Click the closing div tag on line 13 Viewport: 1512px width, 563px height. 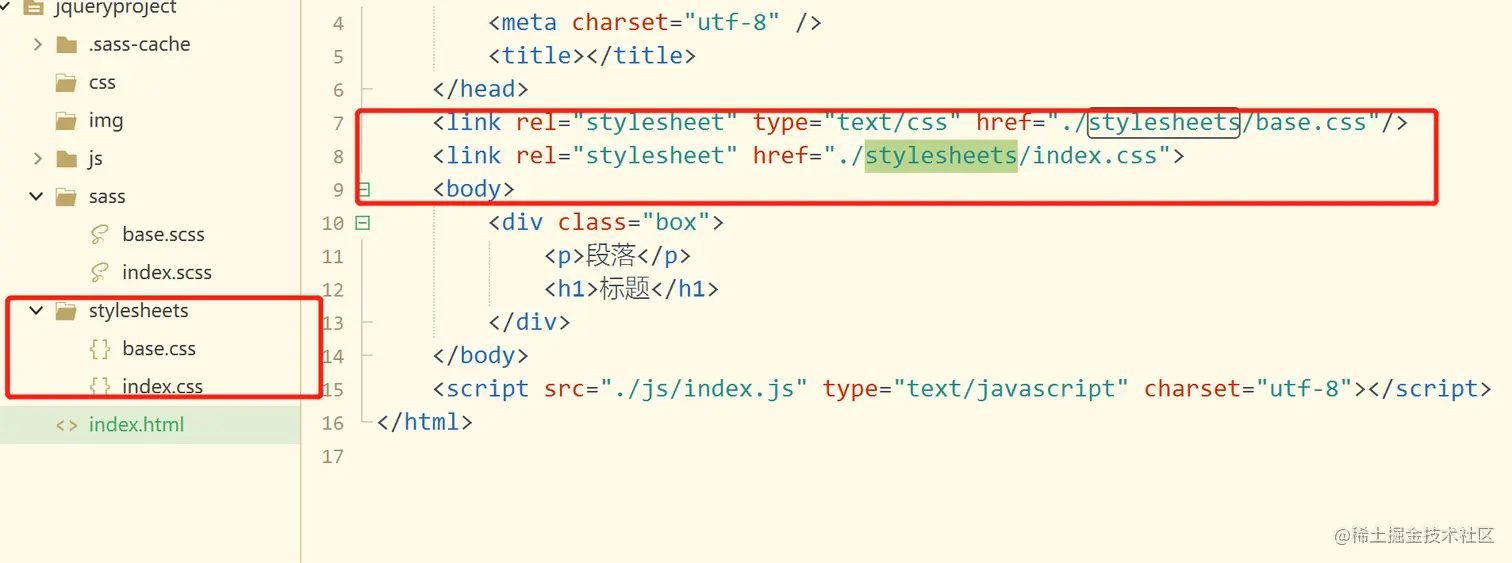[529, 322]
